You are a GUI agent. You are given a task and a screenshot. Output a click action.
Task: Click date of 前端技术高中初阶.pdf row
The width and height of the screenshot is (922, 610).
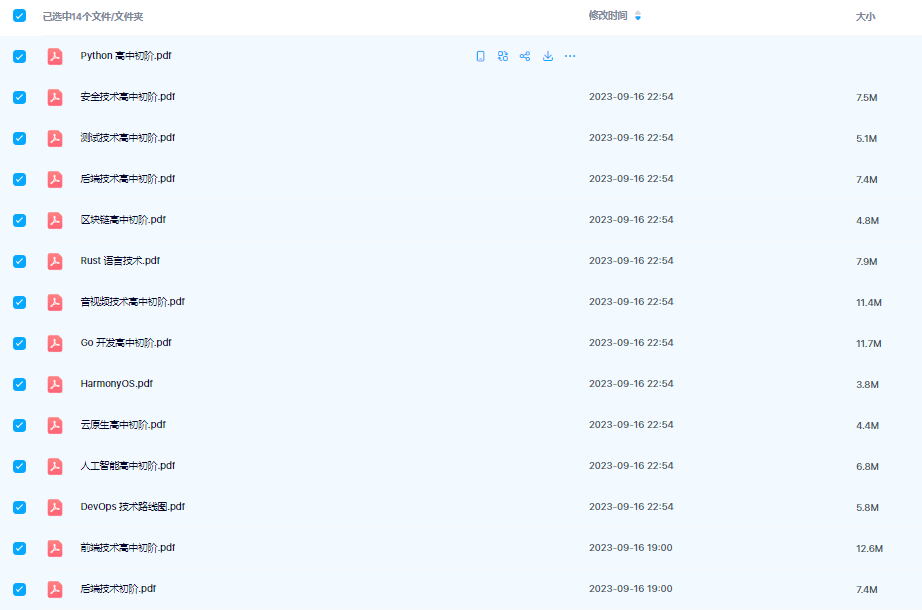click(630, 548)
